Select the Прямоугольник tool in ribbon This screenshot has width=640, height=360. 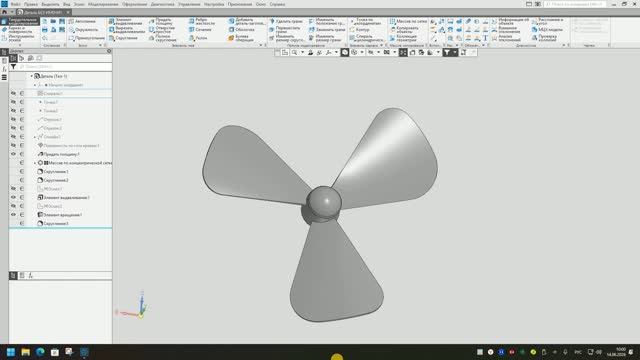[87, 38]
